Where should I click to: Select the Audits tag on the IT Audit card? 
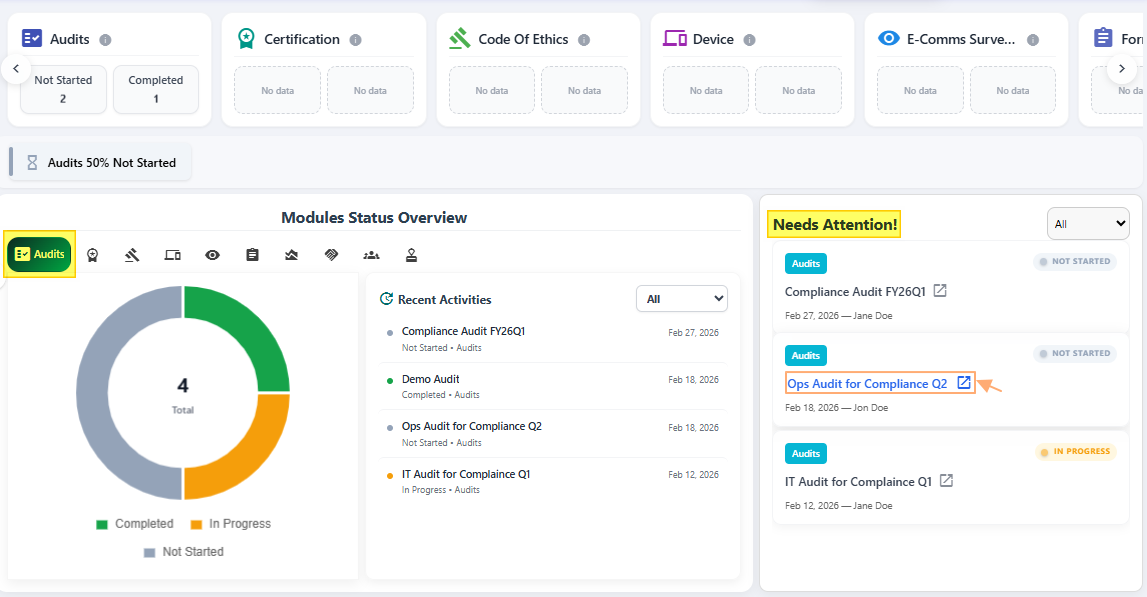pos(806,453)
